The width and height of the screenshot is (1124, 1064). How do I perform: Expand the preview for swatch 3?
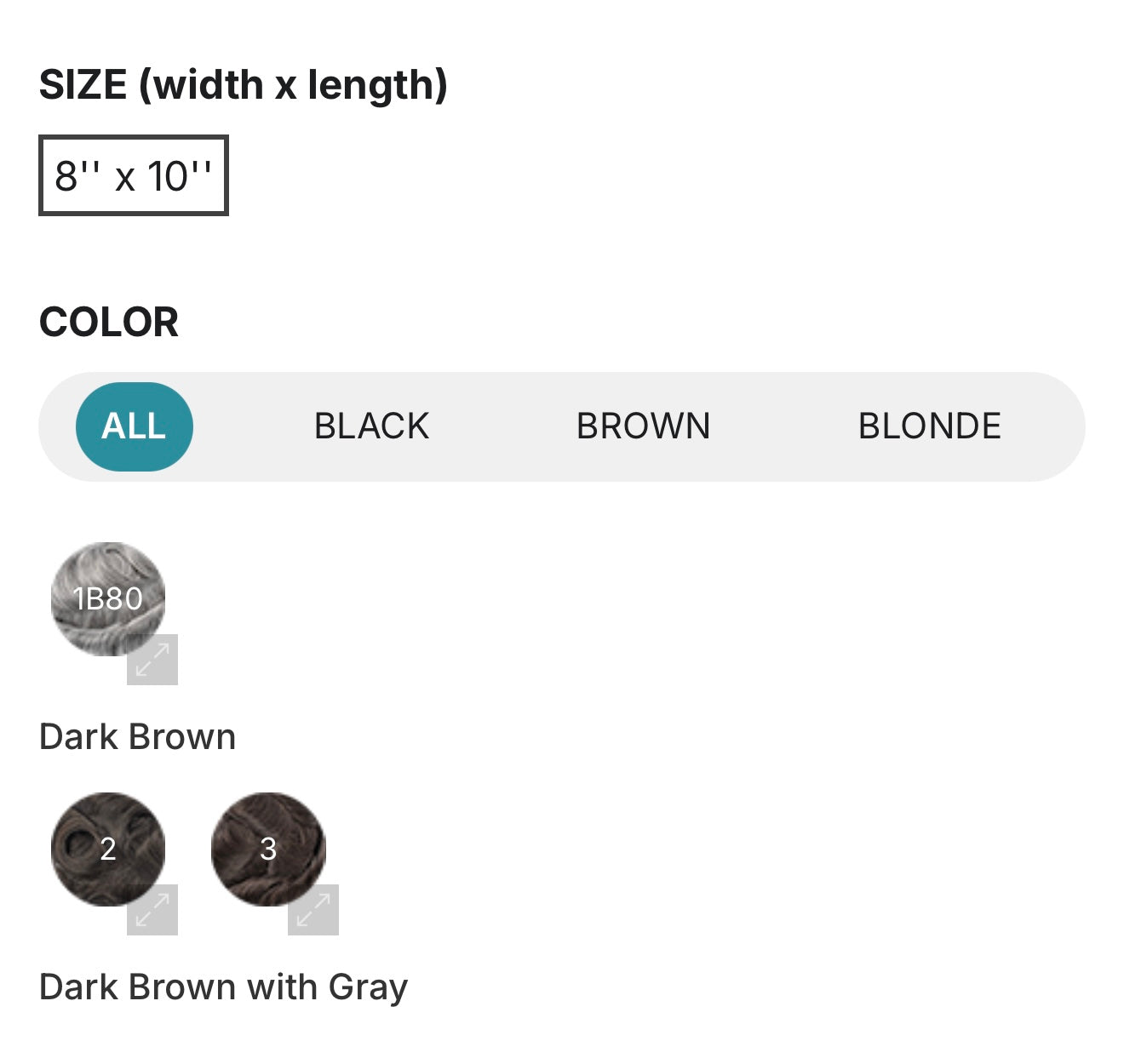[313, 910]
